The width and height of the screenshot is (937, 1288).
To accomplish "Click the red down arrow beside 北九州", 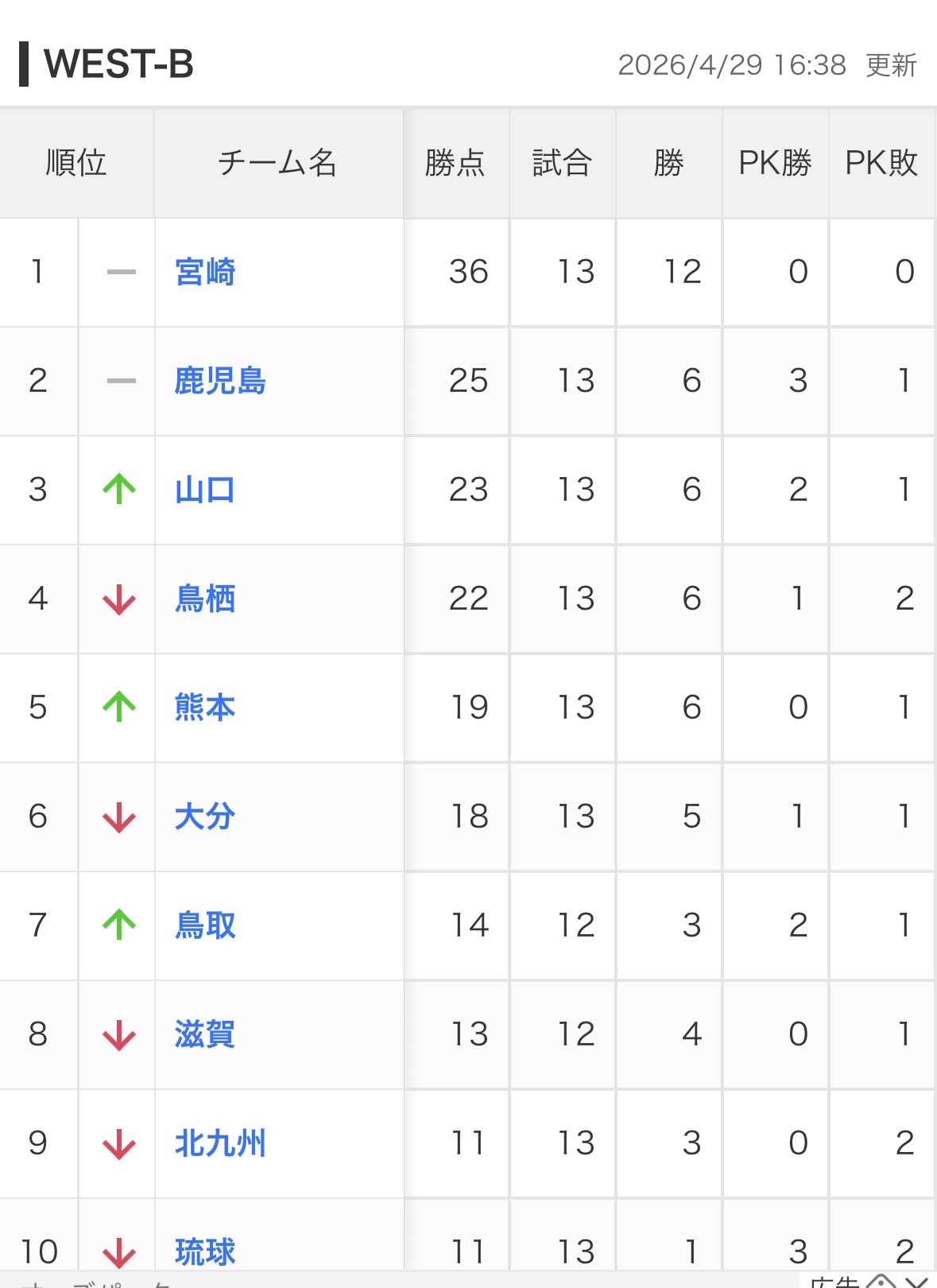I will point(119,1143).
